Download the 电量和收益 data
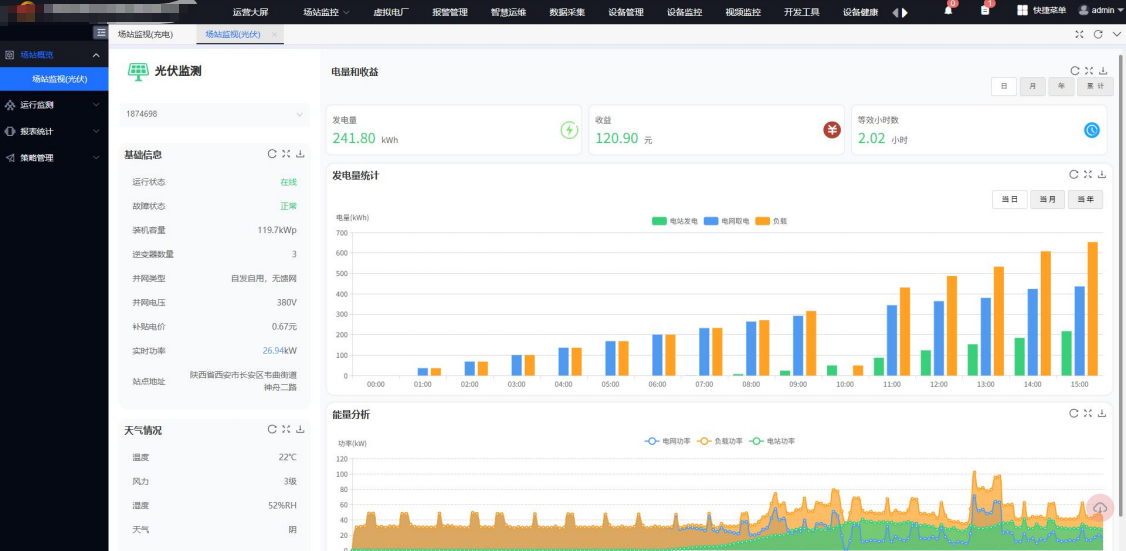Image resolution: width=1126 pixels, height=551 pixels. point(1103,70)
